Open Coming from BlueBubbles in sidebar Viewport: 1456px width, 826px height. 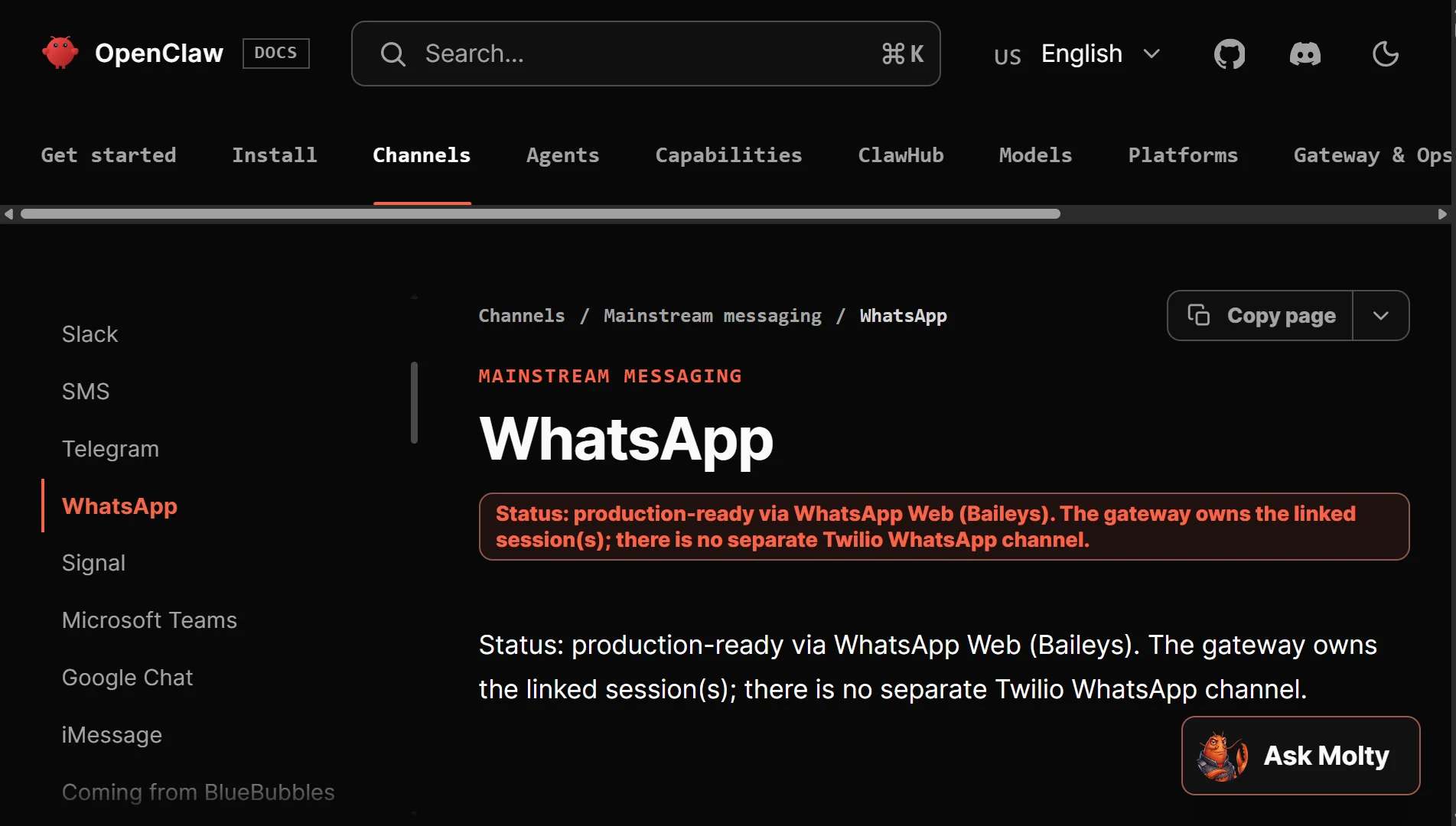coord(198,792)
